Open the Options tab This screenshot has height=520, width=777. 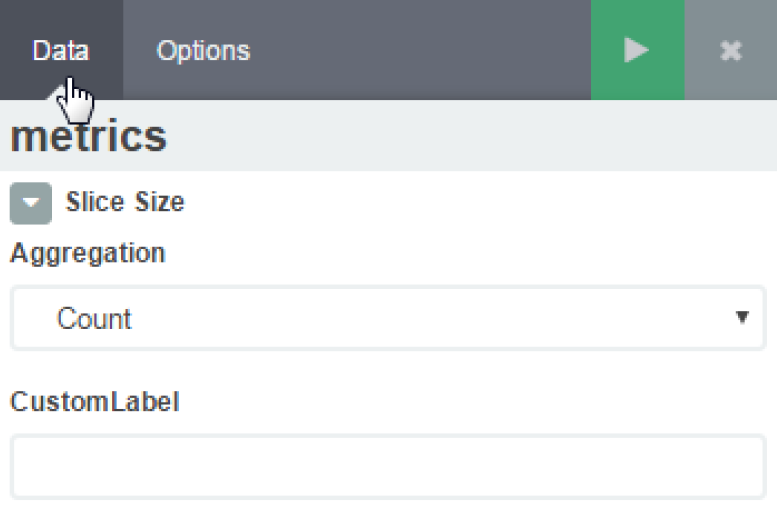(203, 50)
